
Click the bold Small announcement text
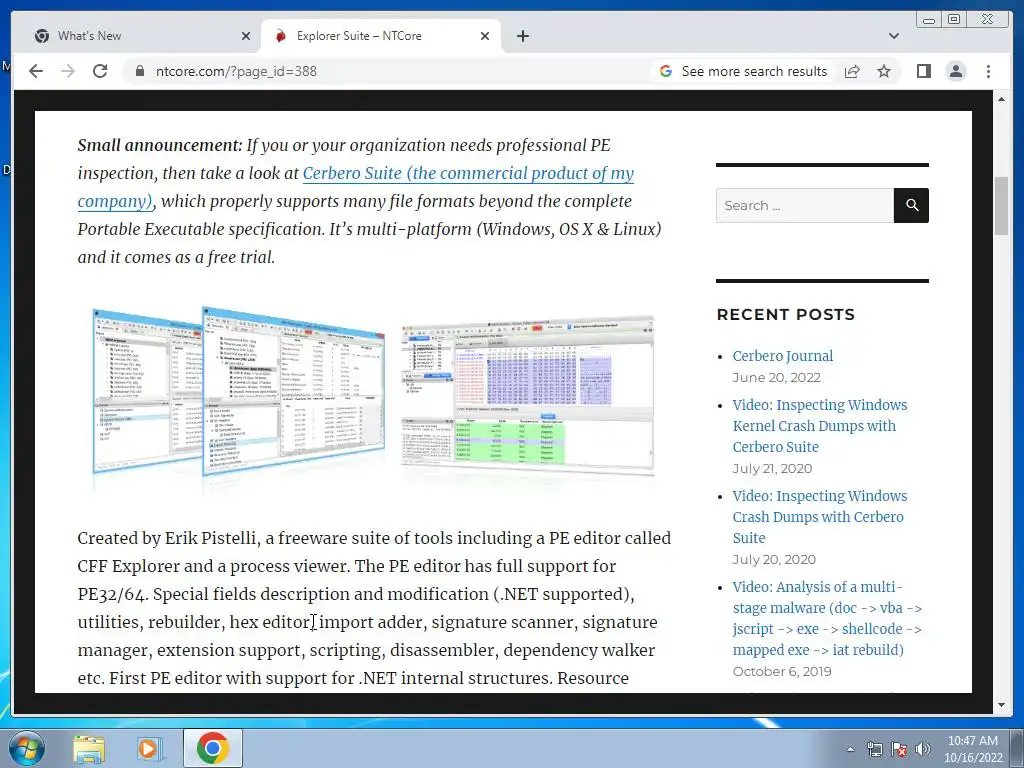click(160, 145)
